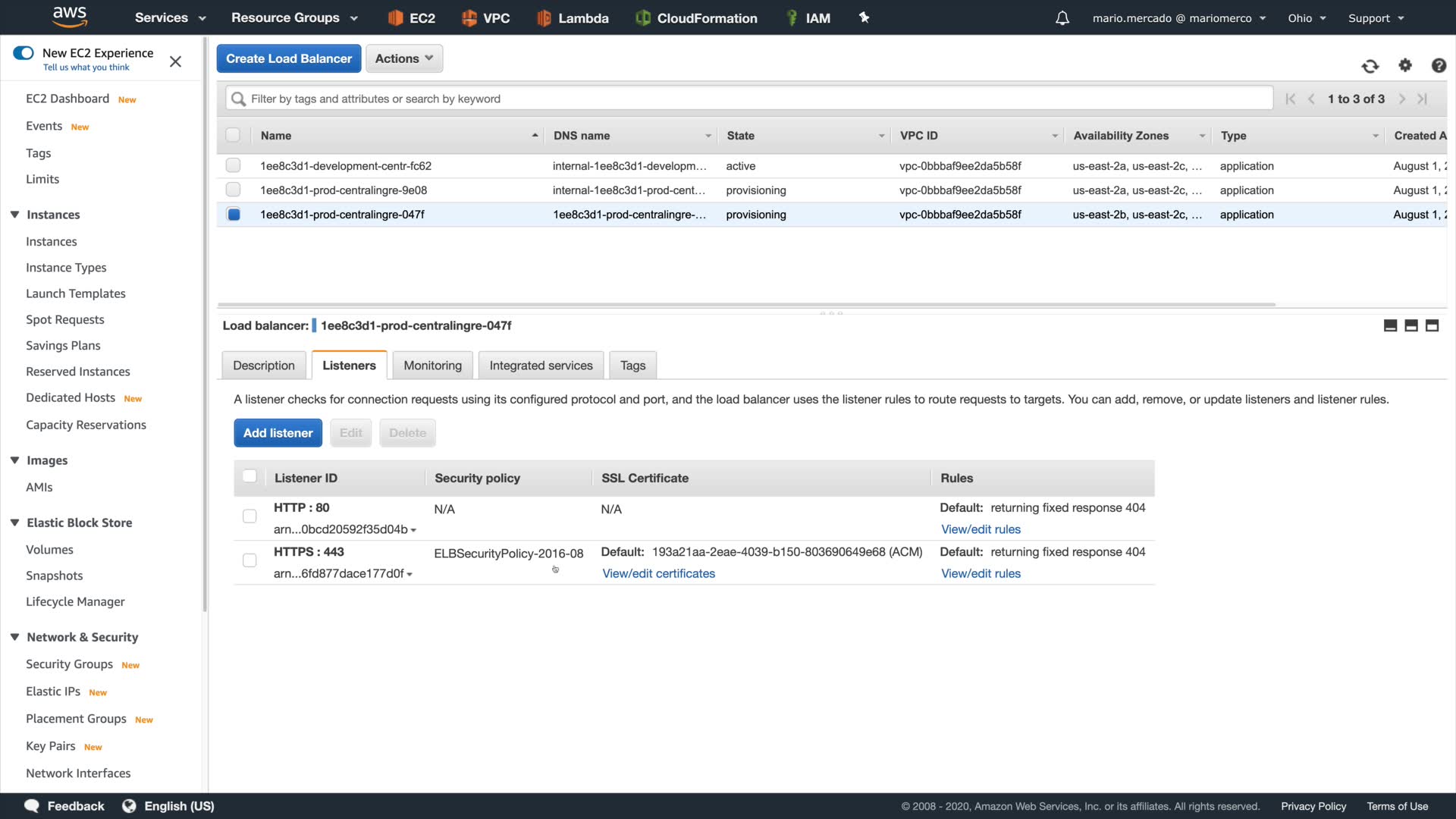Open the settings gear icon
The height and width of the screenshot is (819, 1456).
[1405, 65]
